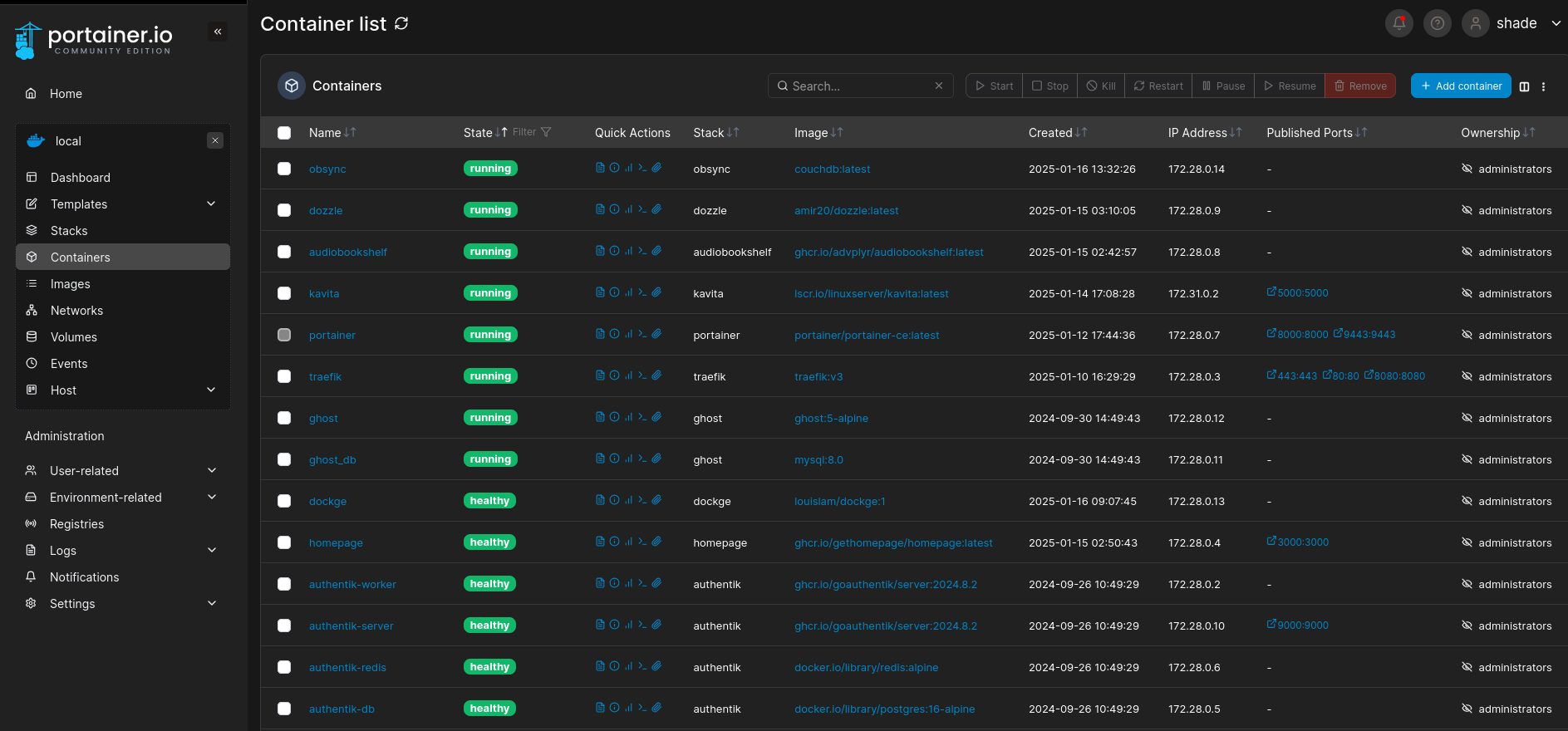Expand the Settings administration section

point(123,603)
